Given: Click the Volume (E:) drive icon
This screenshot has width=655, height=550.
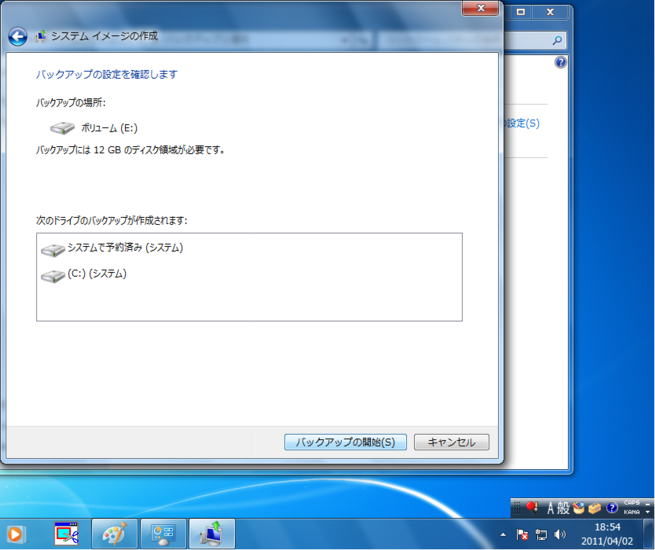Looking at the screenshot, I should click(62, 128).
